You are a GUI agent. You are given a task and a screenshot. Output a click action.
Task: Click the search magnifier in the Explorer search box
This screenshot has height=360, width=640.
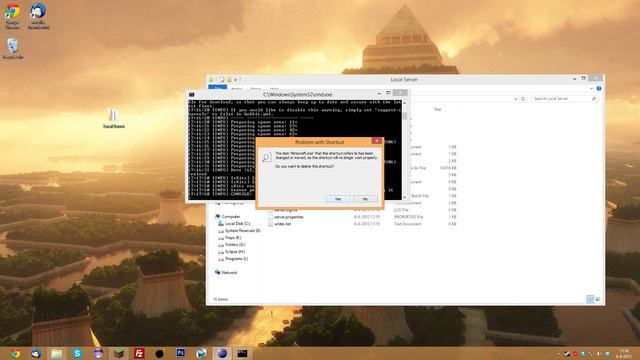coord(593,99)
